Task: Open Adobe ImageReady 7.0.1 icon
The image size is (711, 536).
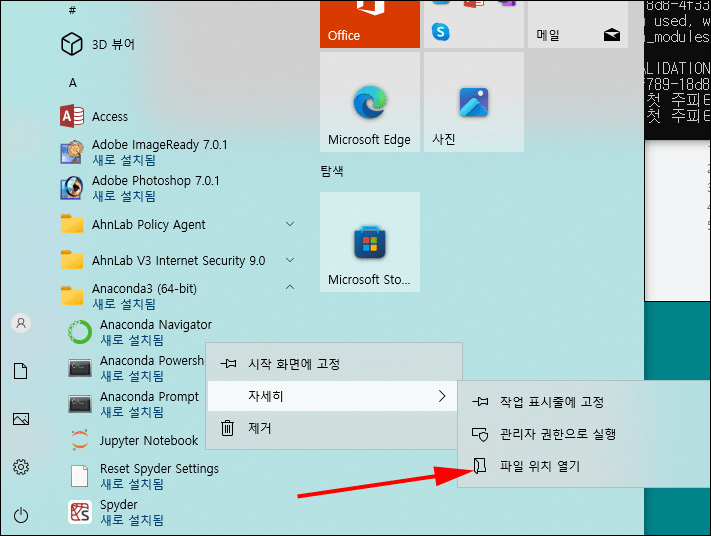Action: click(x=72, y=152)
